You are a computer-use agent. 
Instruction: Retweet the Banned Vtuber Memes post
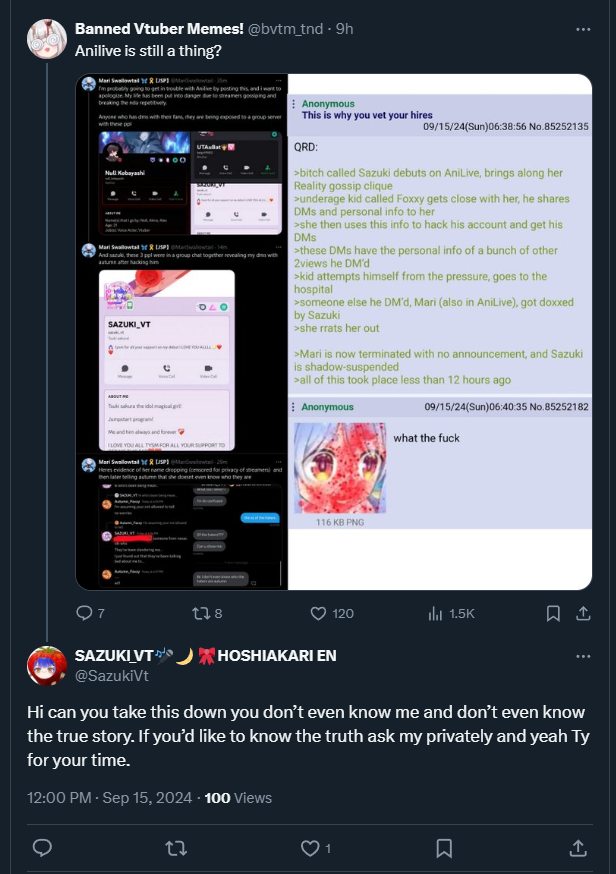coord(207,613)
